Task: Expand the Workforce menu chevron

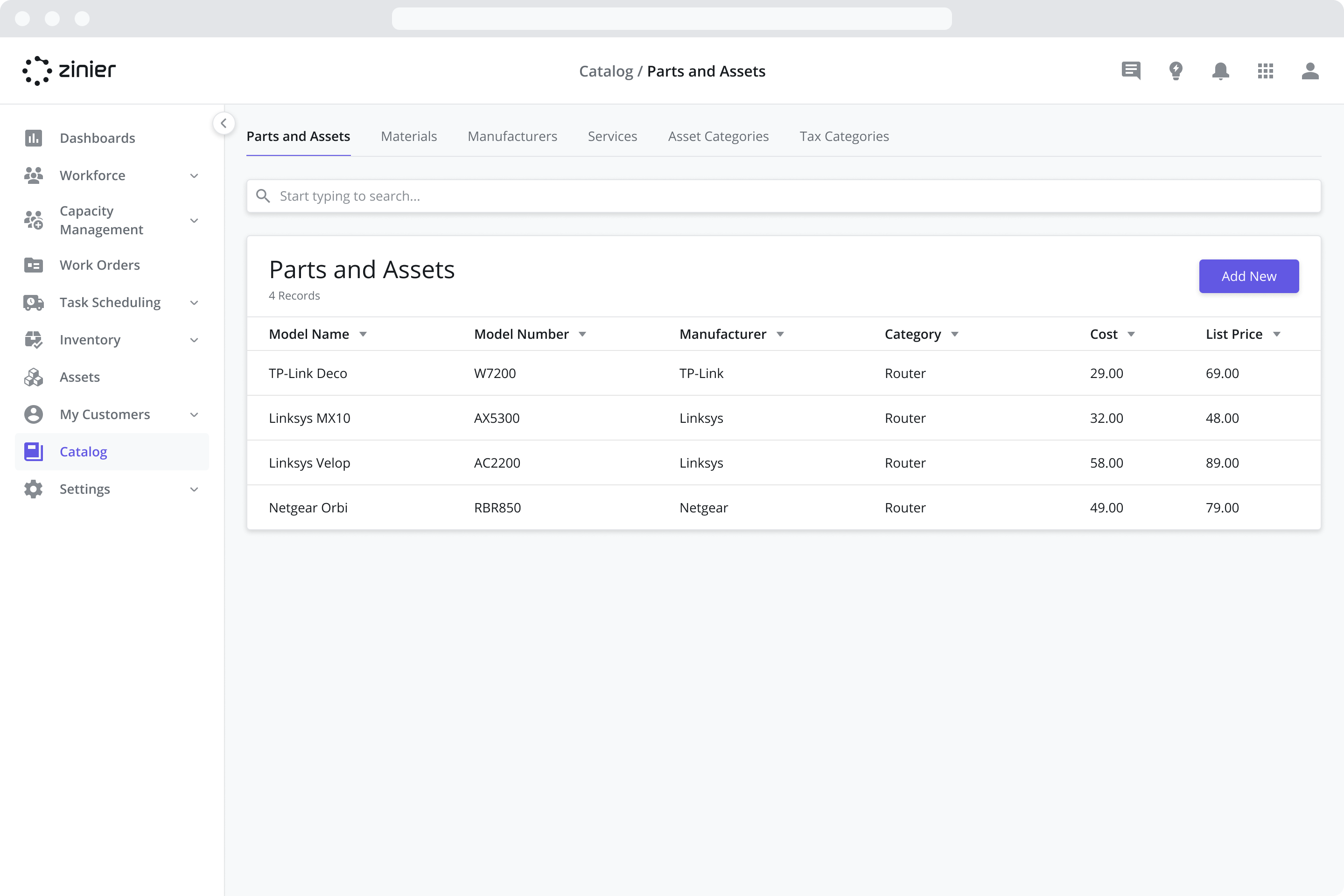Action: click(194, 175)
